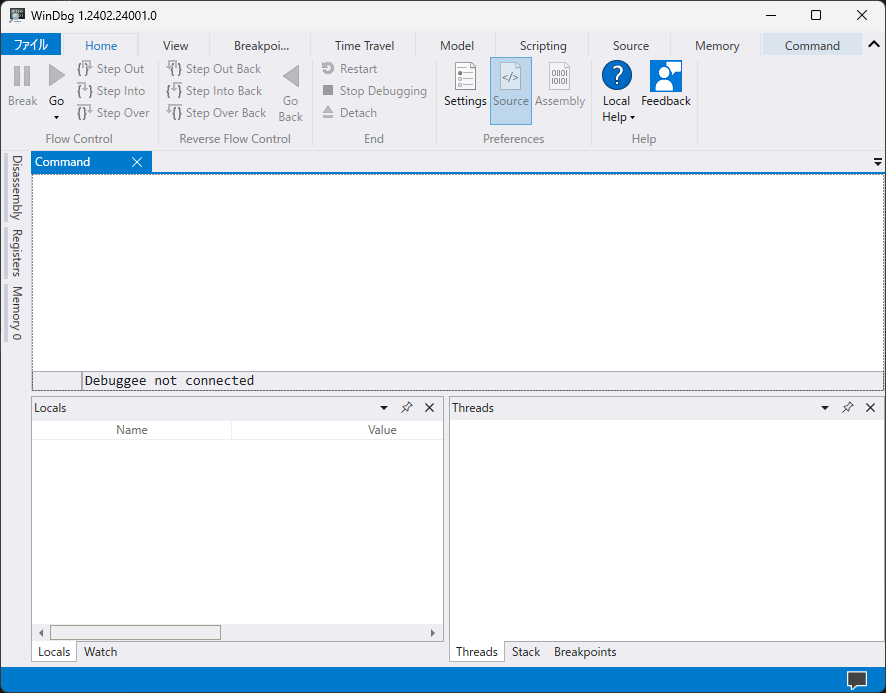Click the Locals right scroll arrow

pyautogui.click(x=433, y=633)
